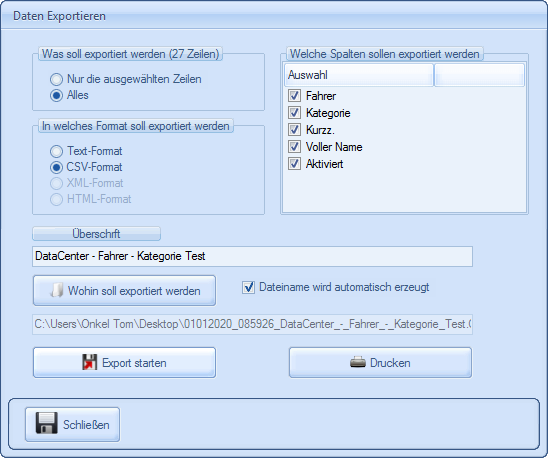The width and height of the screenshot is (548, 458).
Task: Click the floppy disk icon on Export starten
Action: (89, 362)
